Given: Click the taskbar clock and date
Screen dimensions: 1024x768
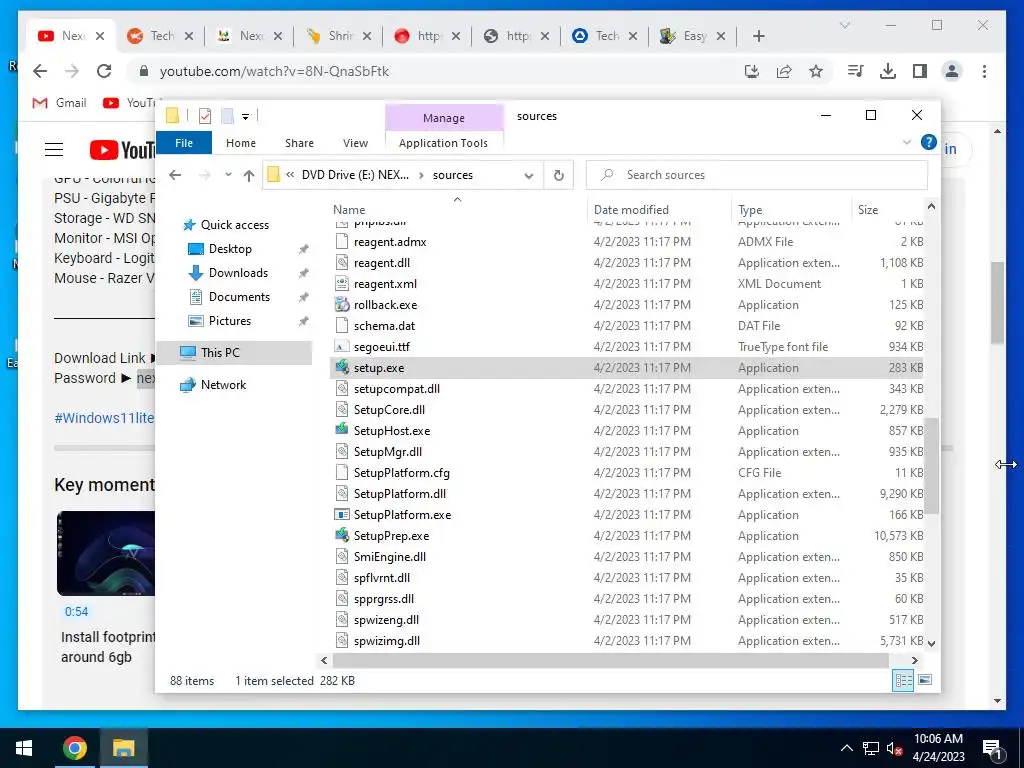Looking at the screenshot, I should (x=938, y=748).
